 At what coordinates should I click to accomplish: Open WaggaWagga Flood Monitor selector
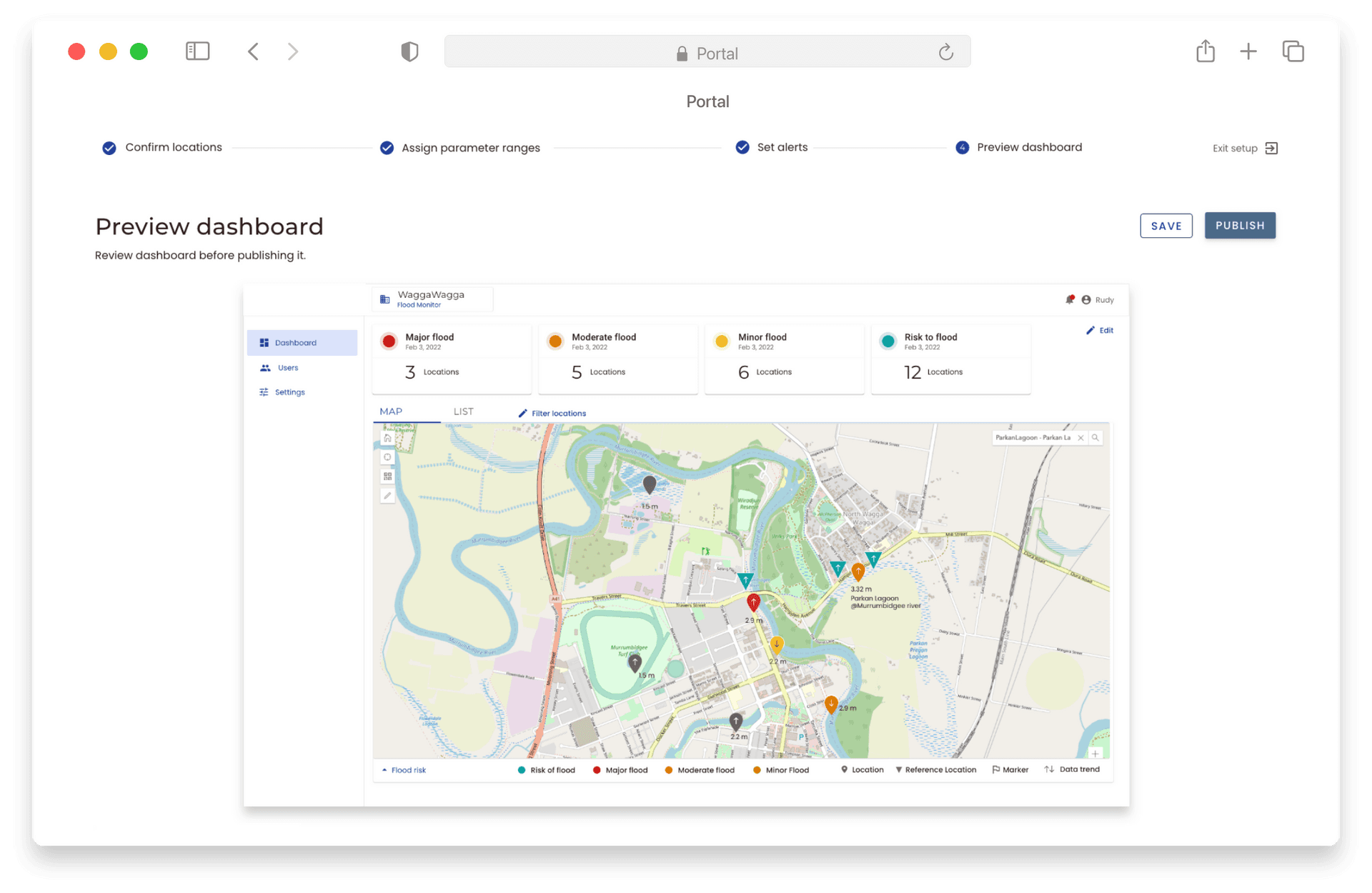click(432, 299)
